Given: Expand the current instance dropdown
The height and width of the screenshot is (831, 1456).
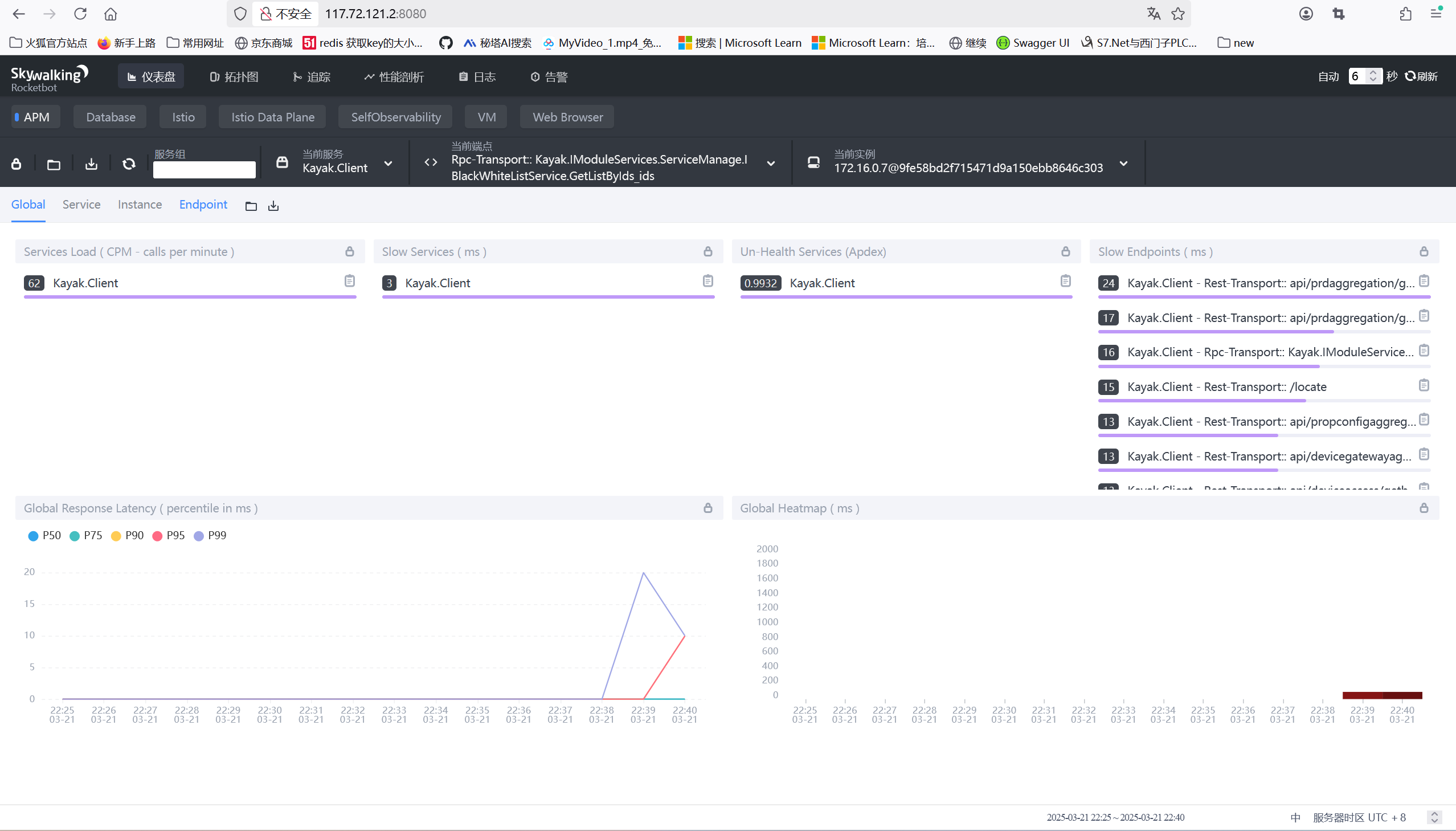Looking at the screenshot, I should (1123, 164).
